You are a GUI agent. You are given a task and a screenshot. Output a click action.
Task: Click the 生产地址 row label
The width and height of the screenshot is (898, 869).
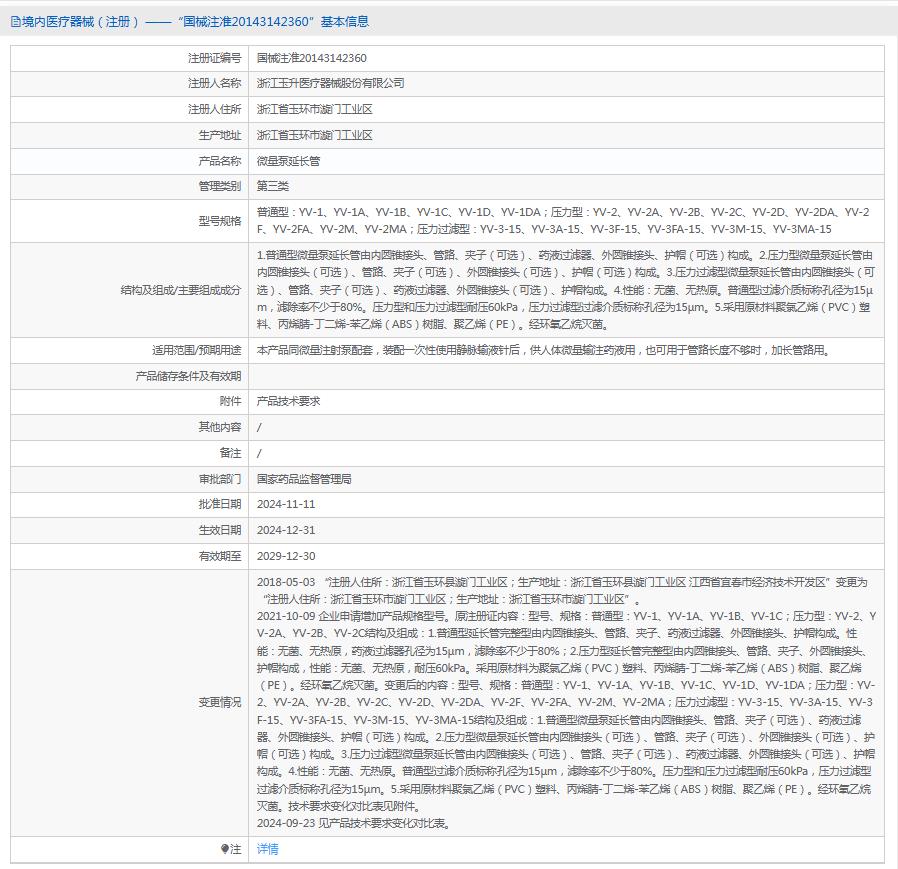click(219, 135)
